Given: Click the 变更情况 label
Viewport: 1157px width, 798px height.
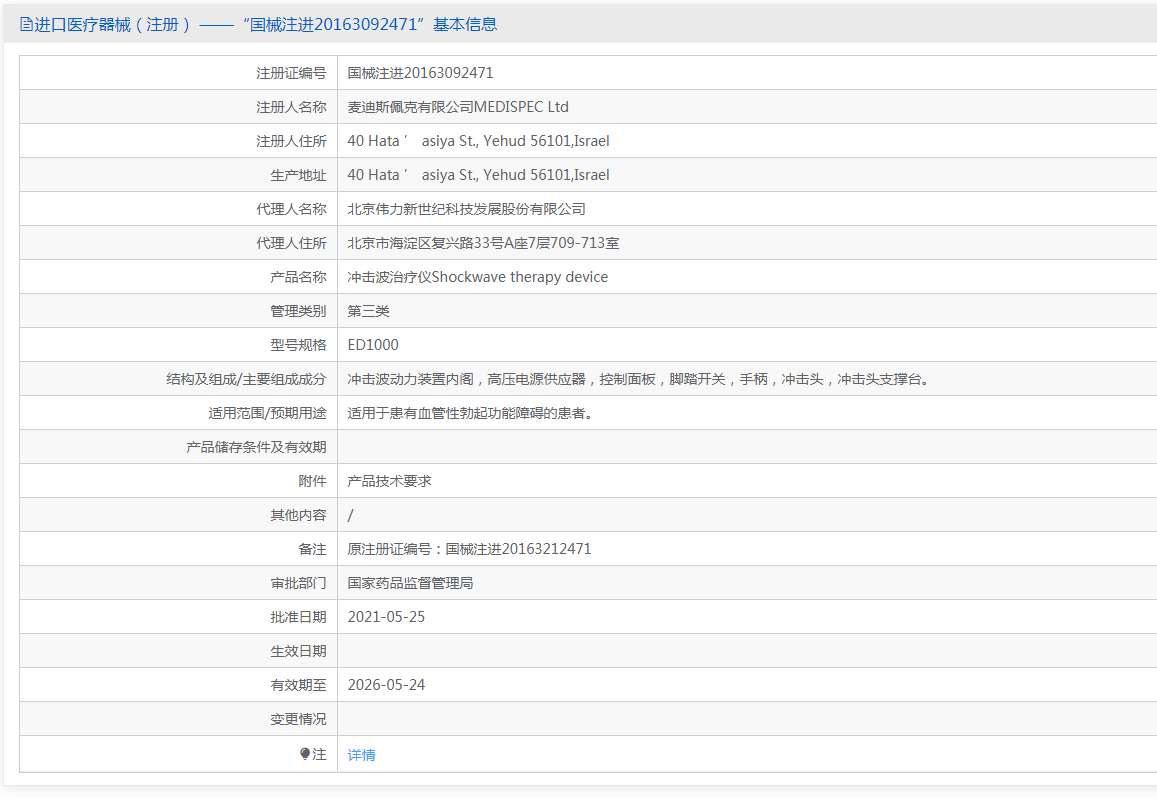Looking at the screenshot, I should tap(298, 718).
